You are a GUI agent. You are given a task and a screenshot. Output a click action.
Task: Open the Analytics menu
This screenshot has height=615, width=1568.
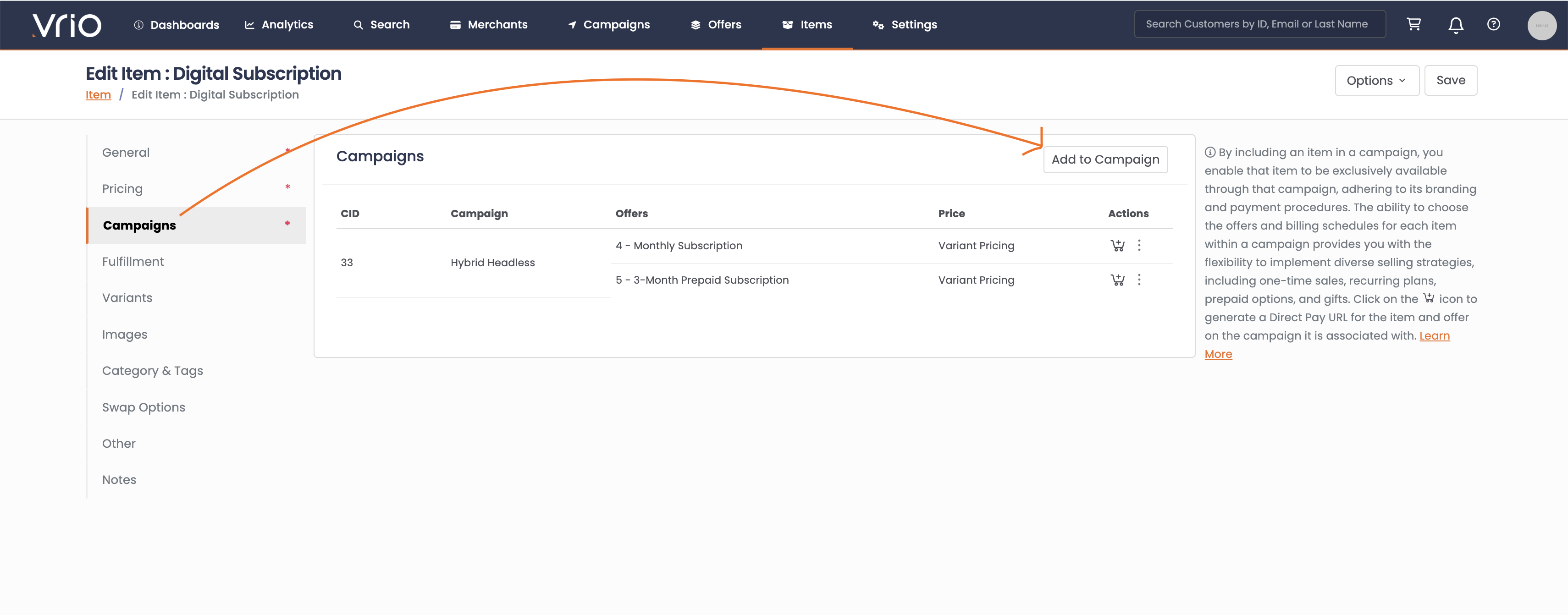279,25
